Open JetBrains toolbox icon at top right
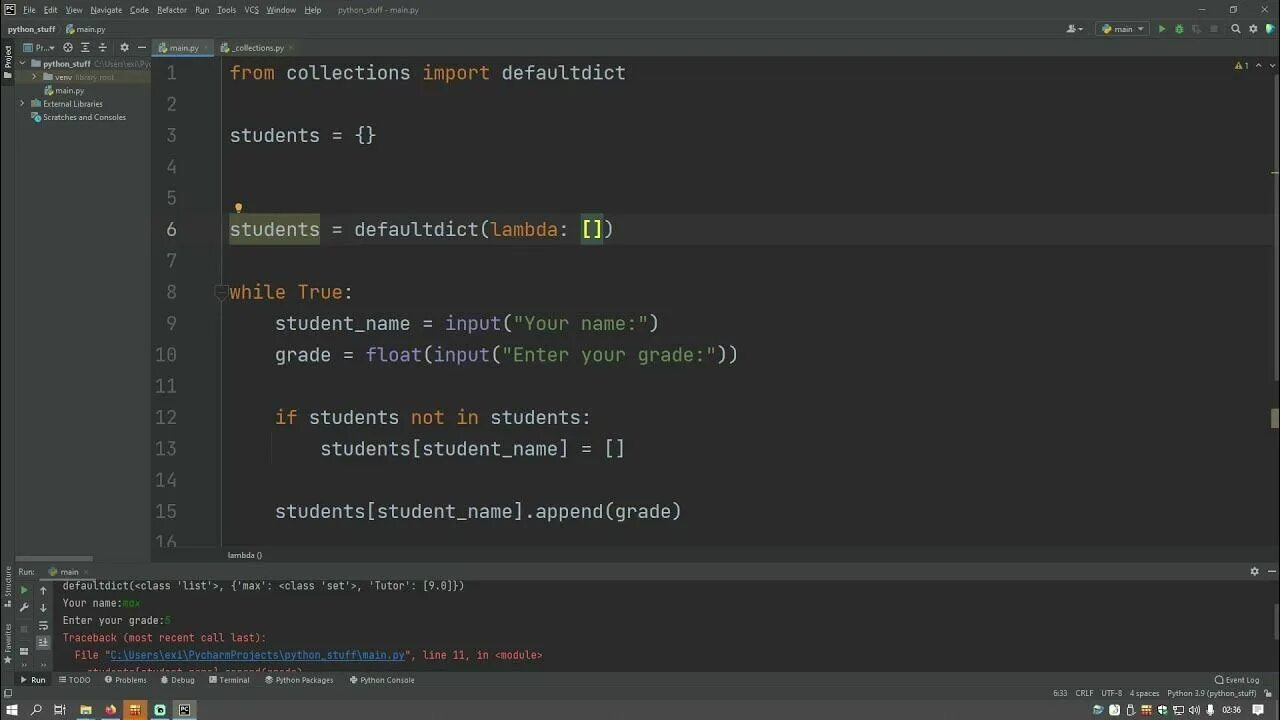The height and width of the screenshot is (720, 1280). click(x=1270, y=29)
